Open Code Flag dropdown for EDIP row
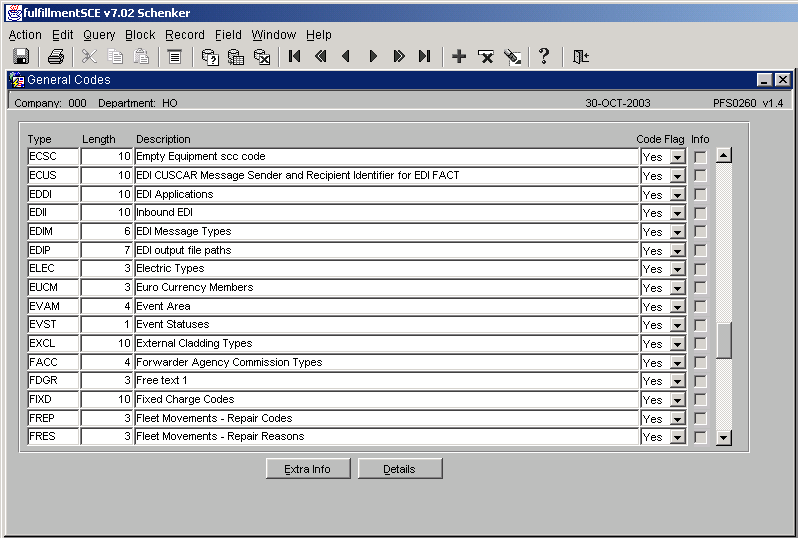Screen dimensions: 798x538 coord(677,250)
